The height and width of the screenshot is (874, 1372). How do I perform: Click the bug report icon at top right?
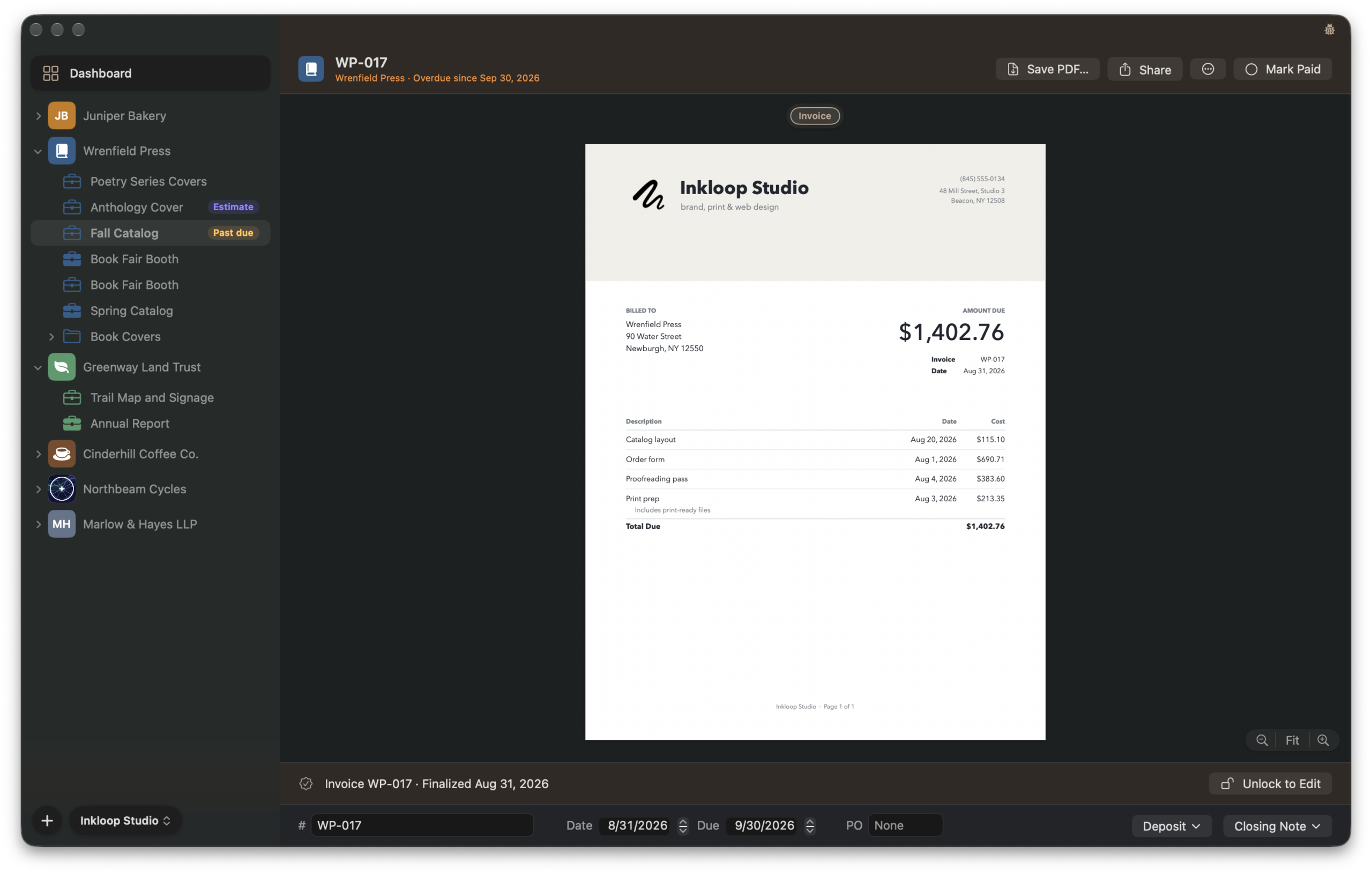point(1329,29)
